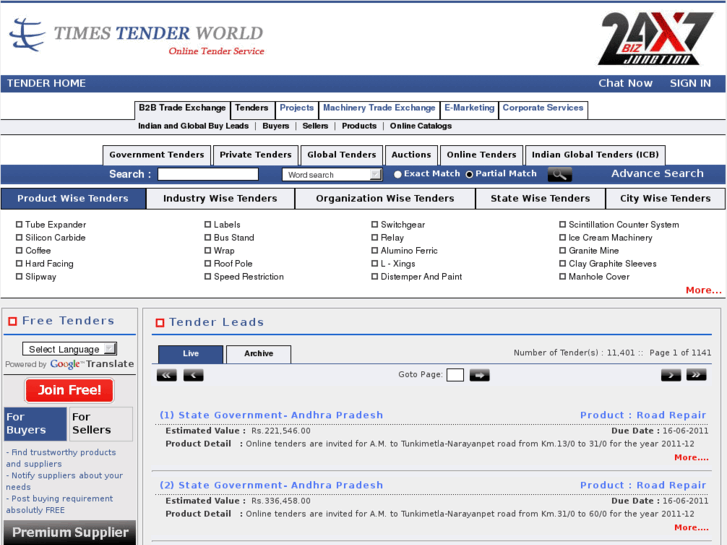
Task: Click More... under product checkbox list
Action: click(x=703, y=290)
